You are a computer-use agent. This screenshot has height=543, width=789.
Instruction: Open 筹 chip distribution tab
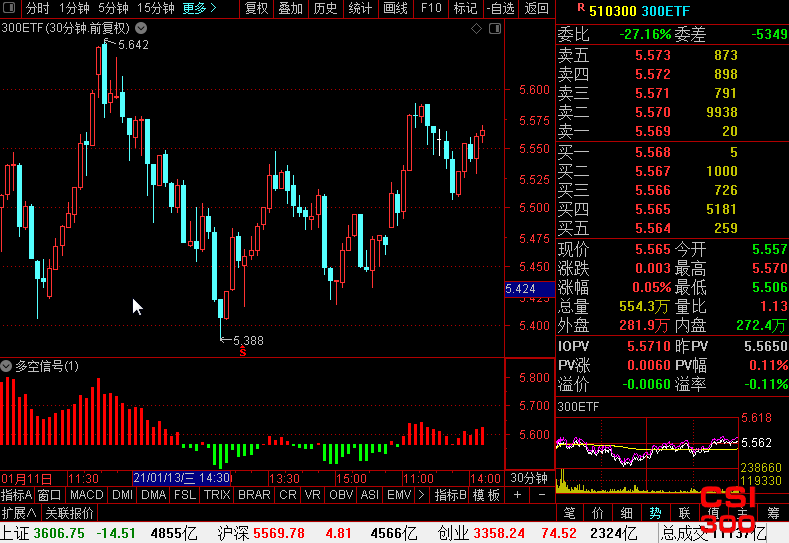tap(773, 513)
